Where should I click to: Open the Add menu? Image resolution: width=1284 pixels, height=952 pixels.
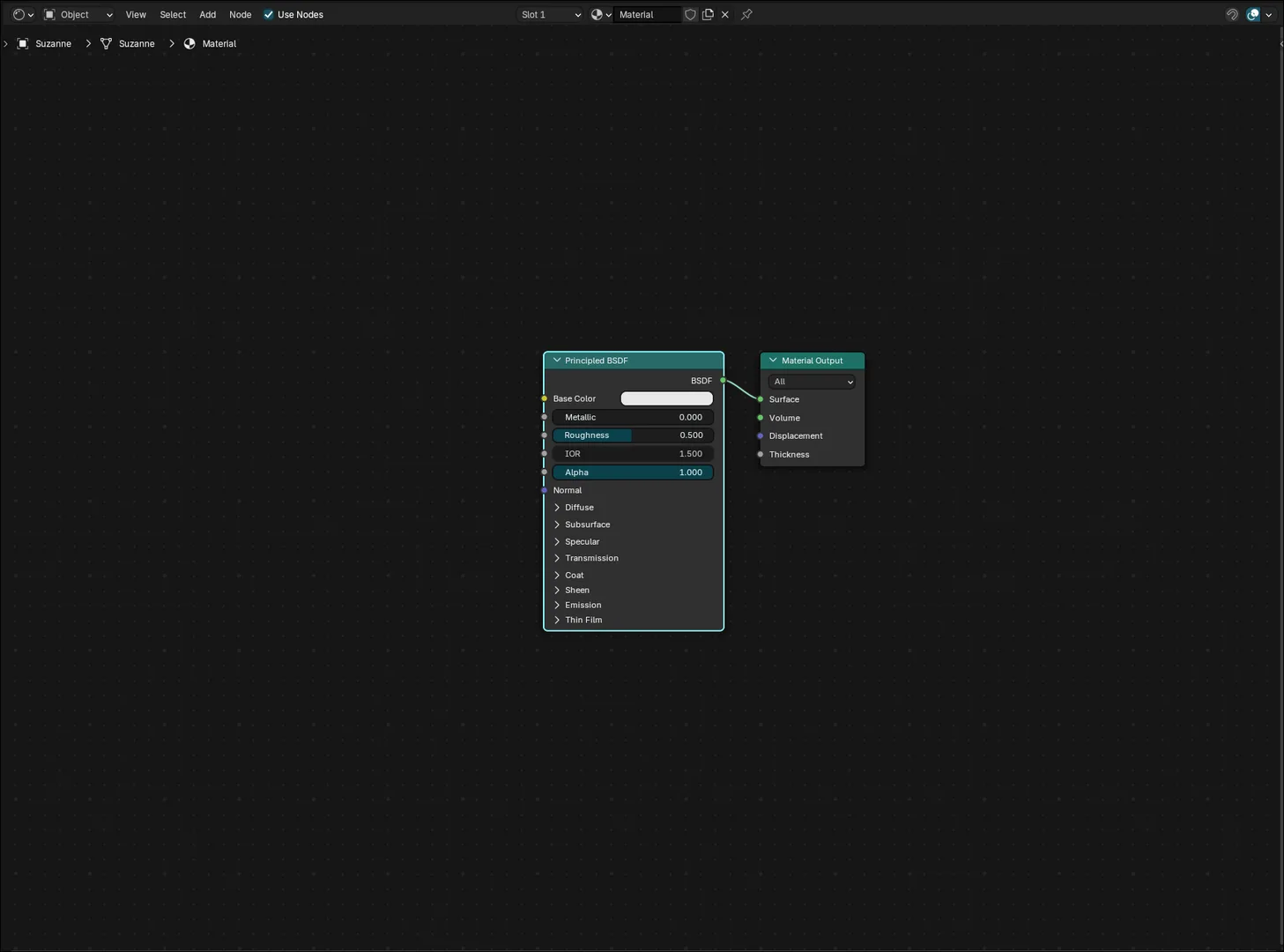click(208, 14)
